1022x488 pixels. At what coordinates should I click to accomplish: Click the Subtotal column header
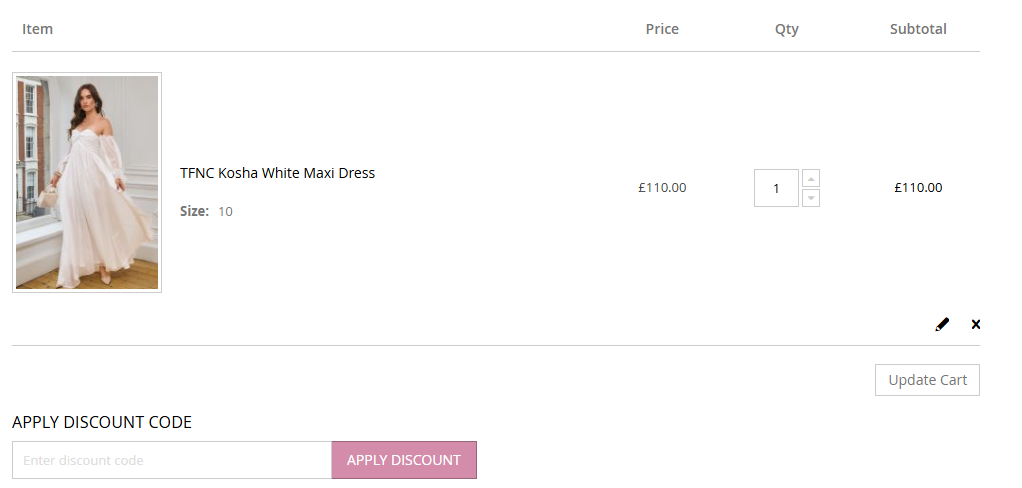pos(918,29)
